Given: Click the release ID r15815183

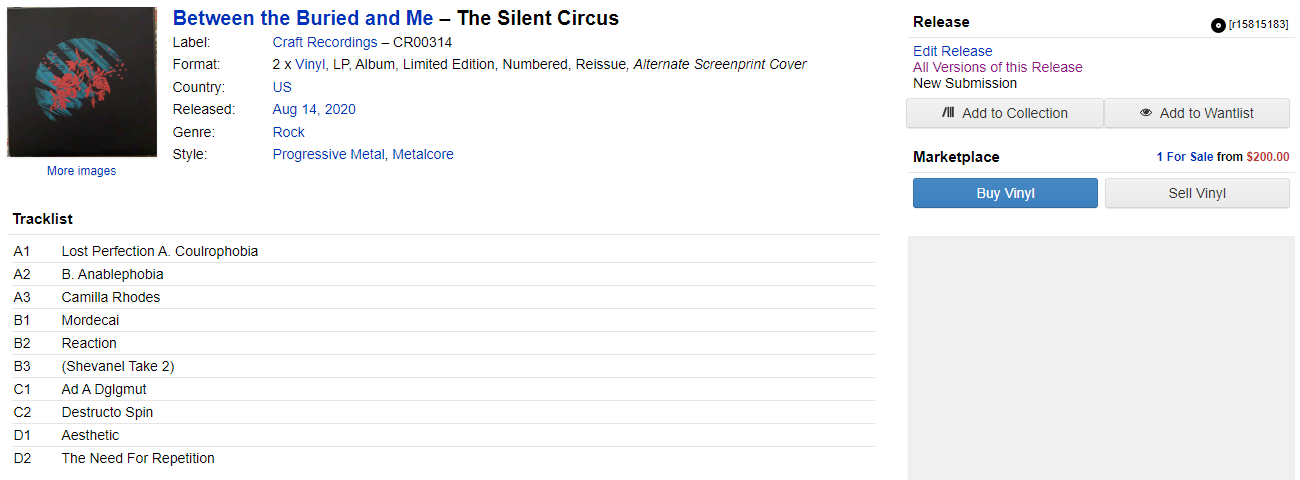Looking at the screenshot, I should 1258,25.
